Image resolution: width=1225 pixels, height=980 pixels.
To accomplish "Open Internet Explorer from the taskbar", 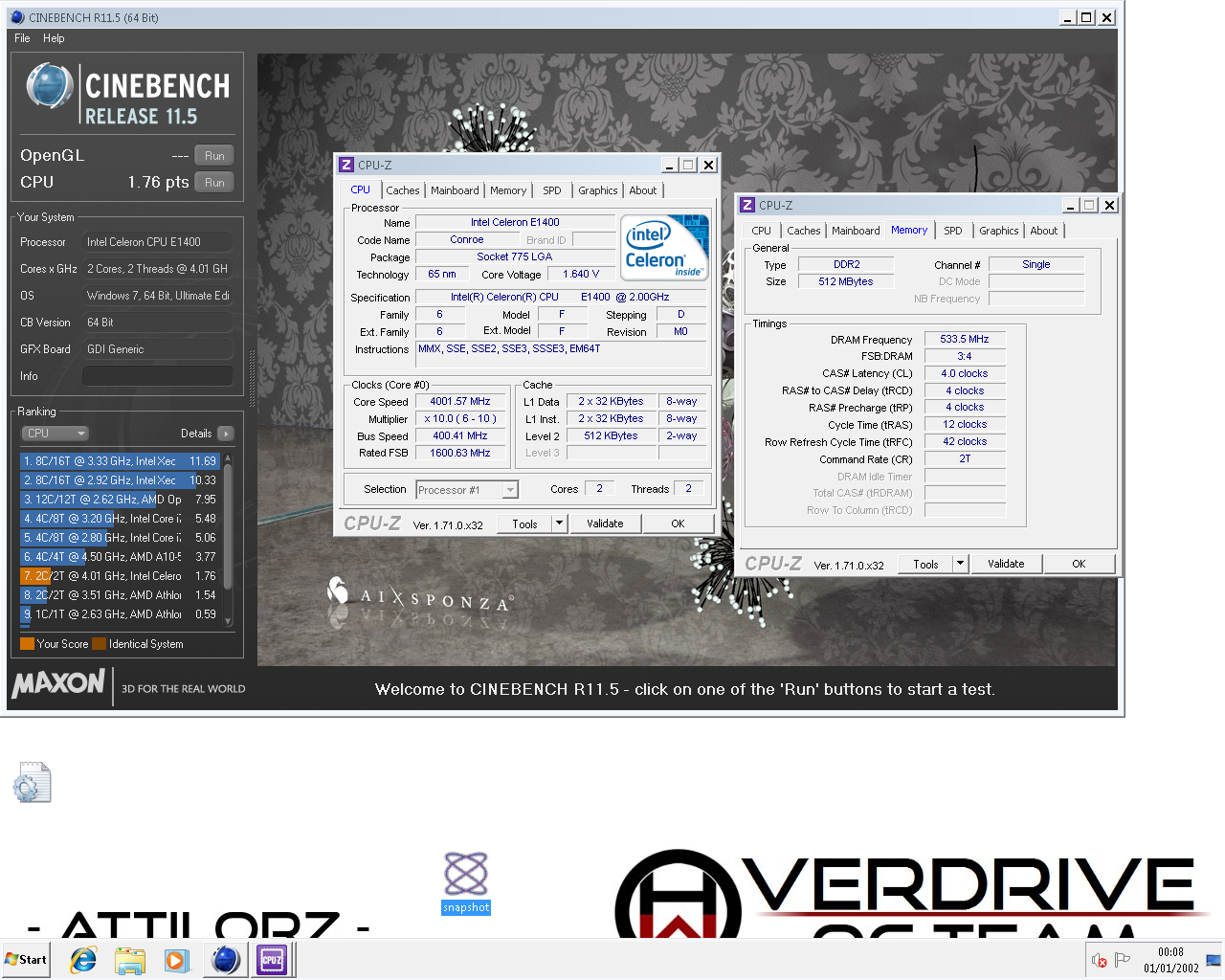I will click(x=84, y=960).
